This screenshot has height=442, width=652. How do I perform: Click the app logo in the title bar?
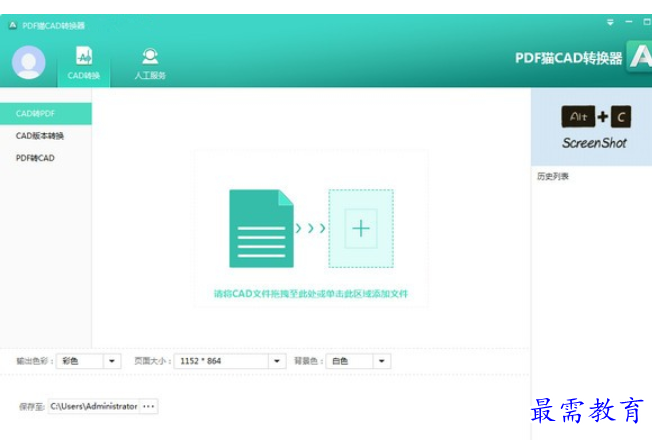tap(13, 25)
